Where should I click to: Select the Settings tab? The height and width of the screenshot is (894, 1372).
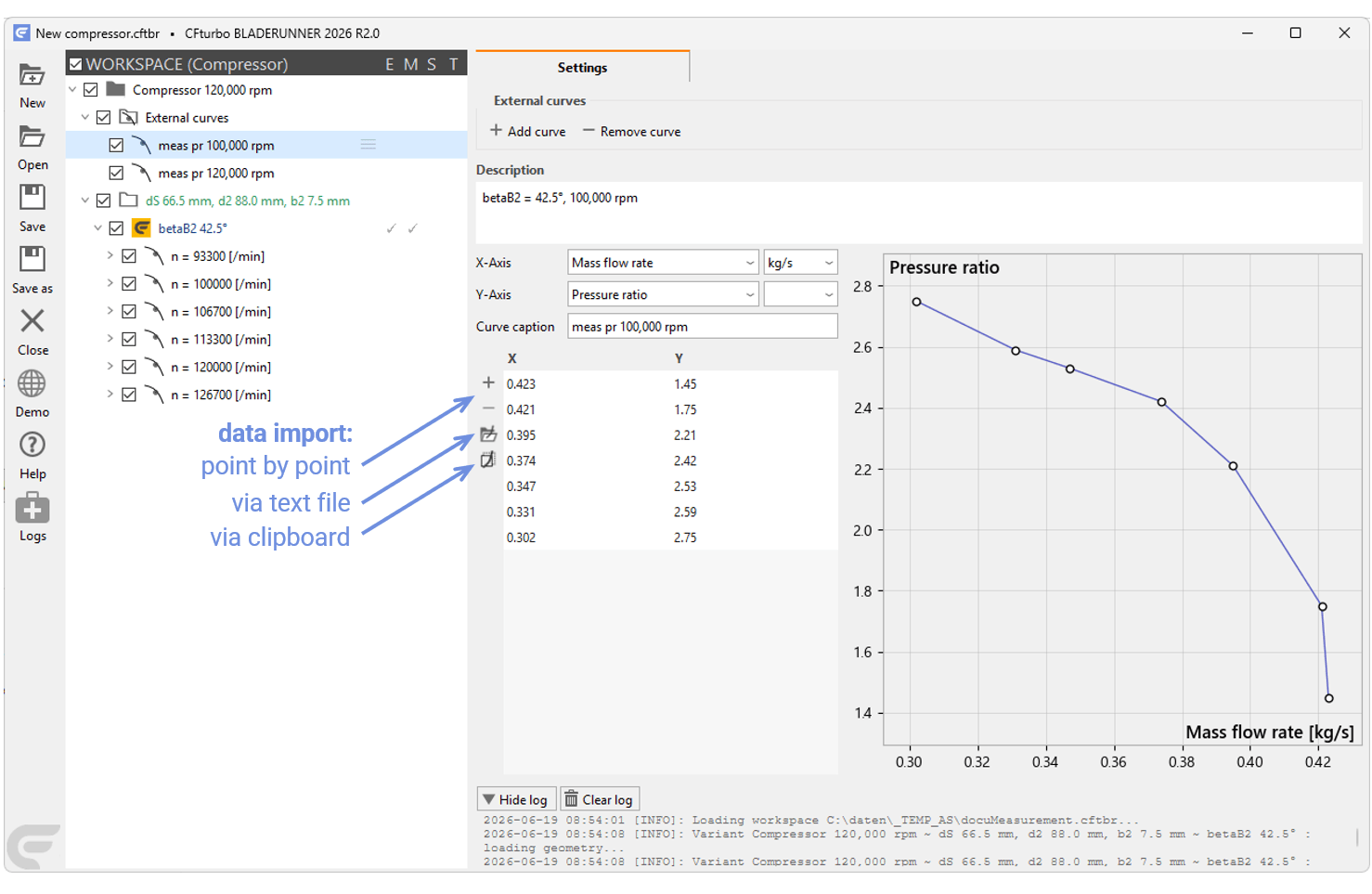[582, 68]
